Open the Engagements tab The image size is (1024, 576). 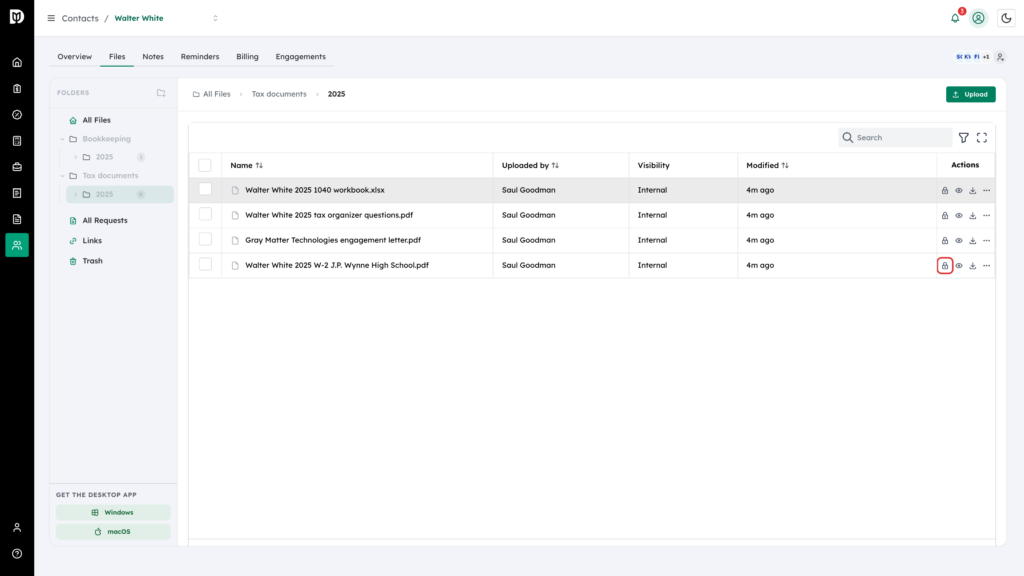coord(300,57)
